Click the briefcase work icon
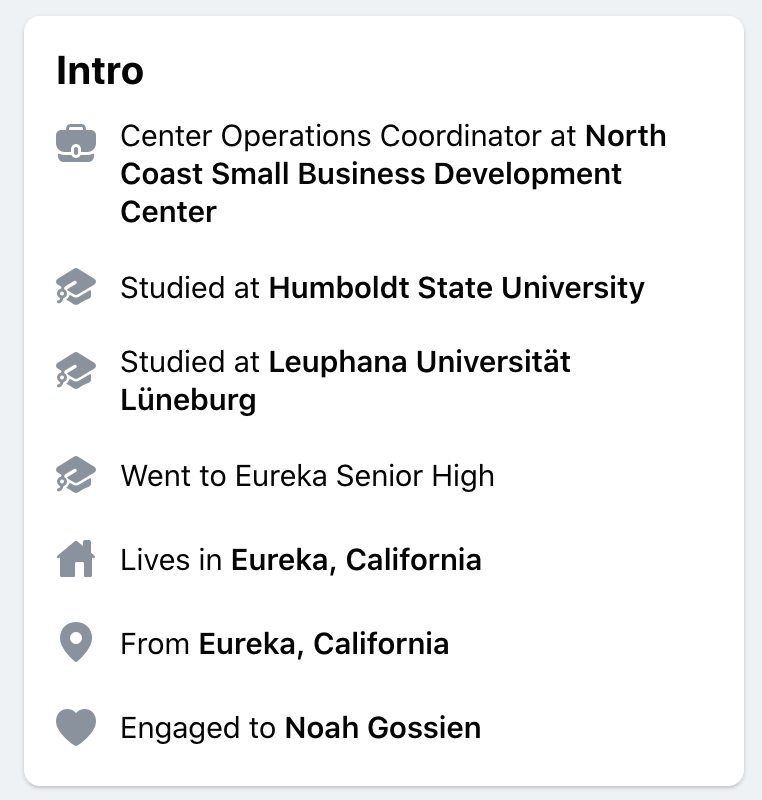The width and height of the screenshot is (762, 800). (x=76, y=143)
